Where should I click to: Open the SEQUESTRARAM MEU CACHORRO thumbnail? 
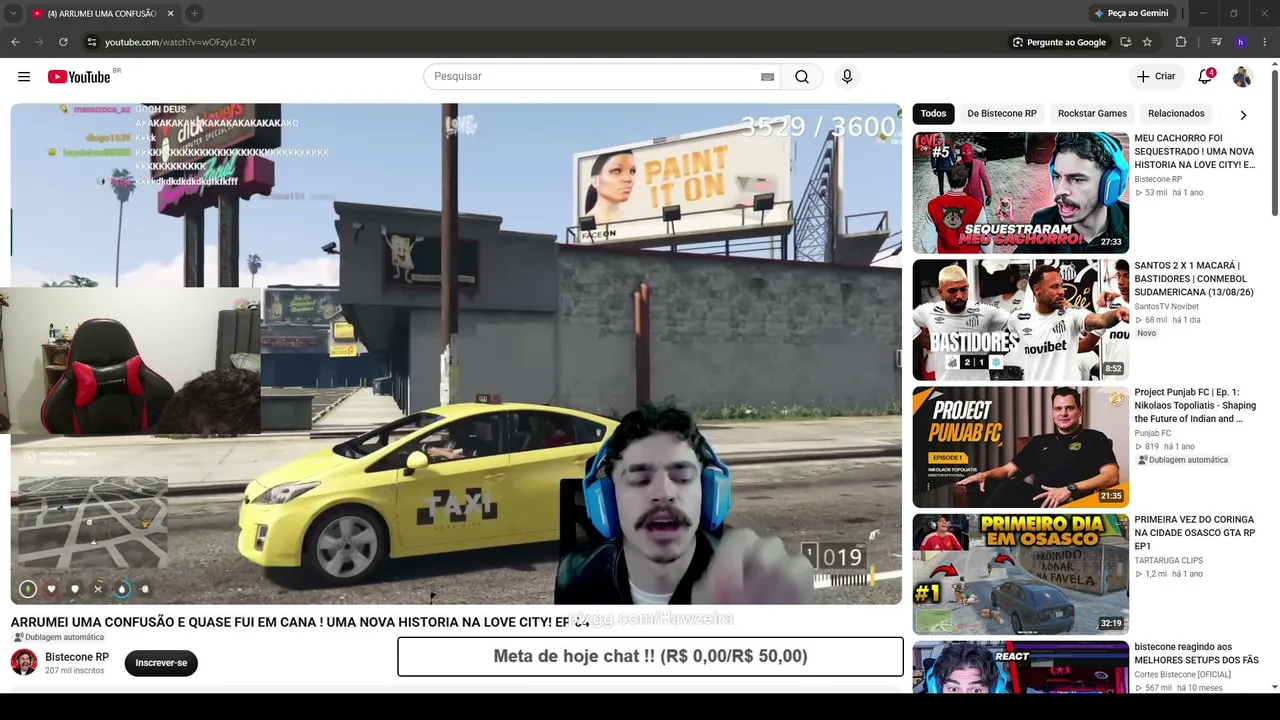click(x=1020, y=193)
